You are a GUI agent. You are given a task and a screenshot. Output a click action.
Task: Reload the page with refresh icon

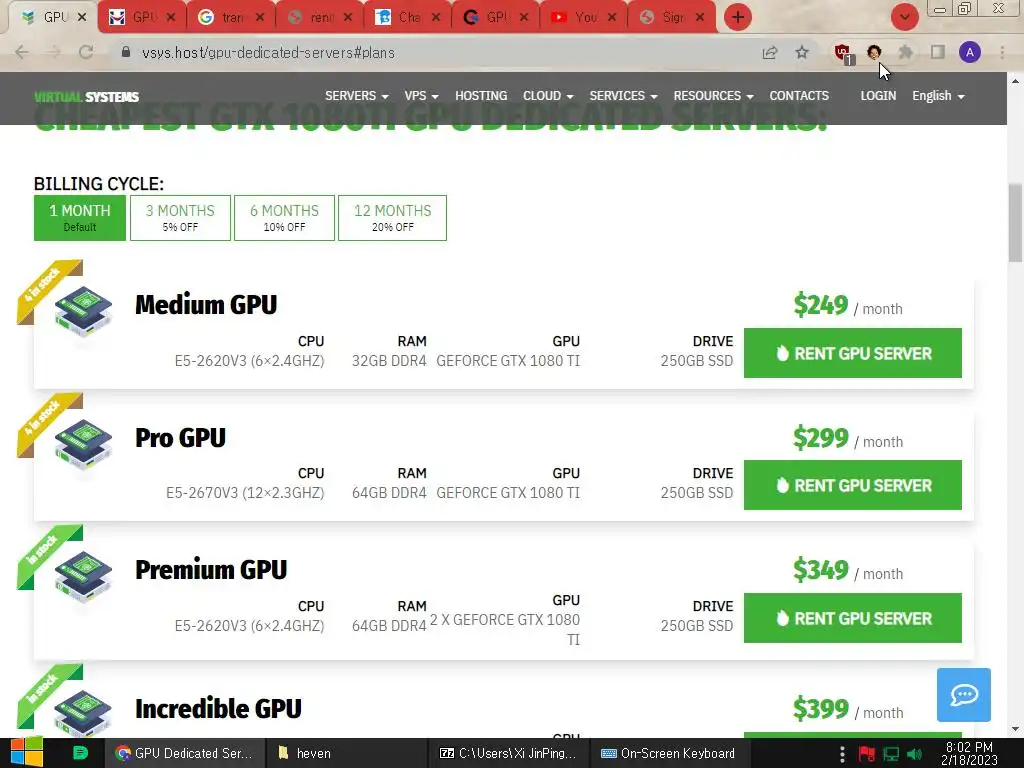[86, 52]
